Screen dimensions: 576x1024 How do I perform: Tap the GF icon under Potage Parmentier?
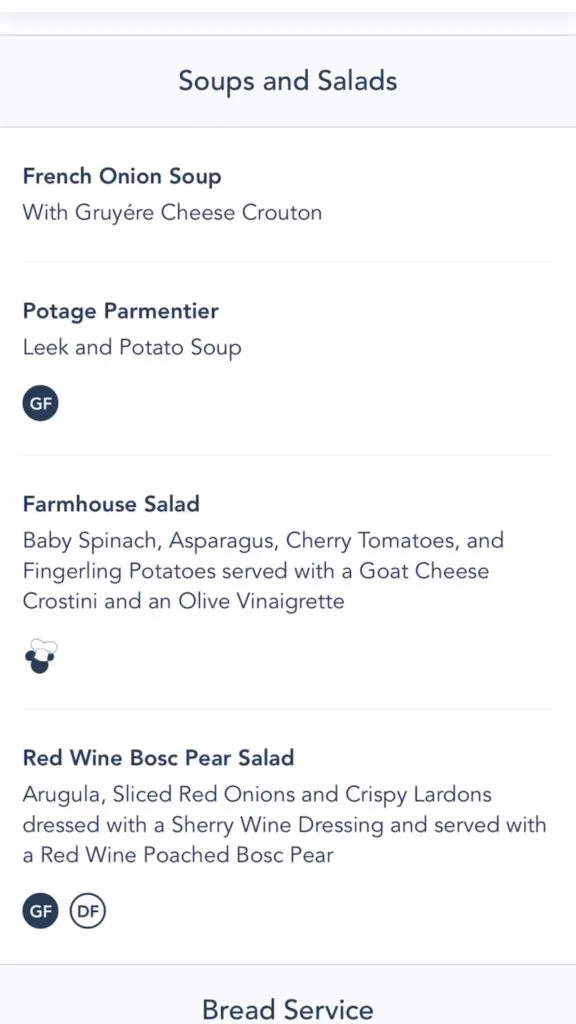[x=40, y=403]
